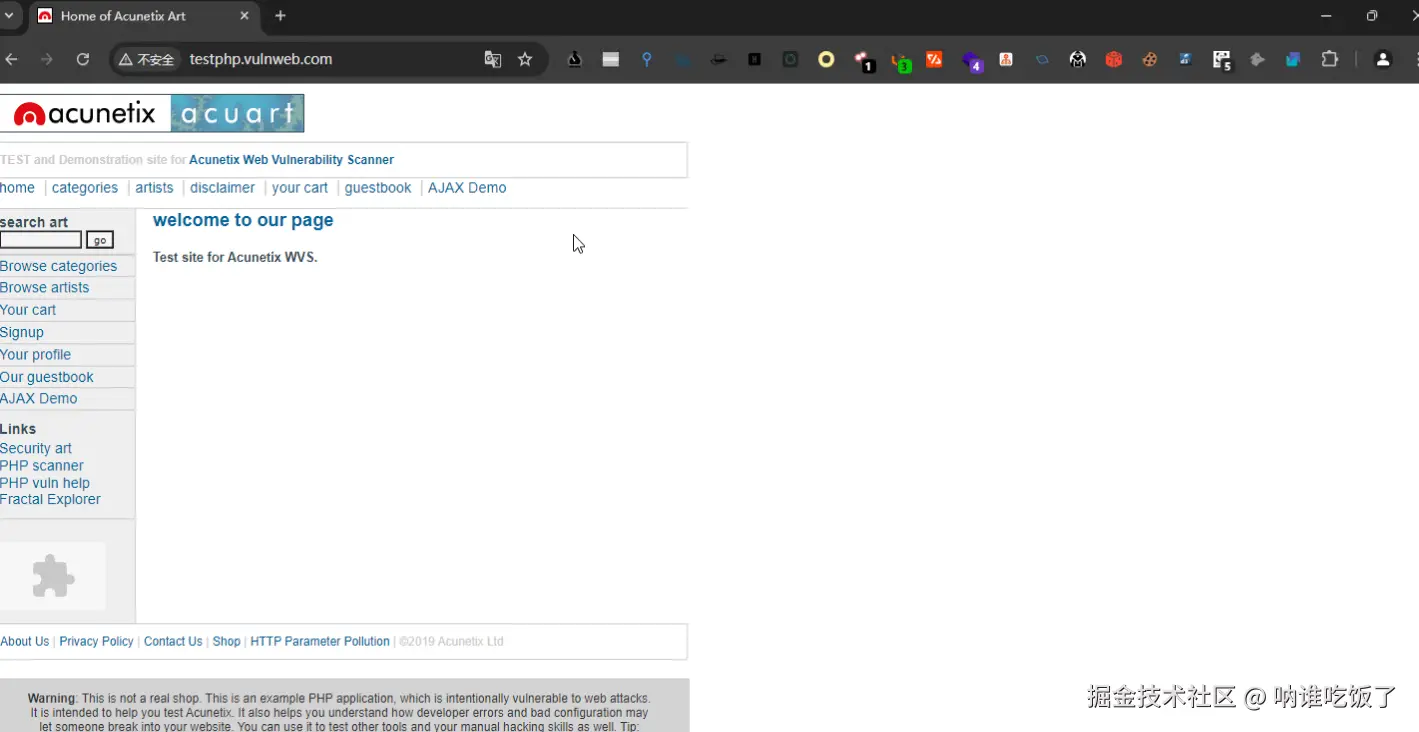Open the Extensions puzzle-piece menu
Image resolution: width=1419 pixels, height=732 pixels.
pos(1330,59)
